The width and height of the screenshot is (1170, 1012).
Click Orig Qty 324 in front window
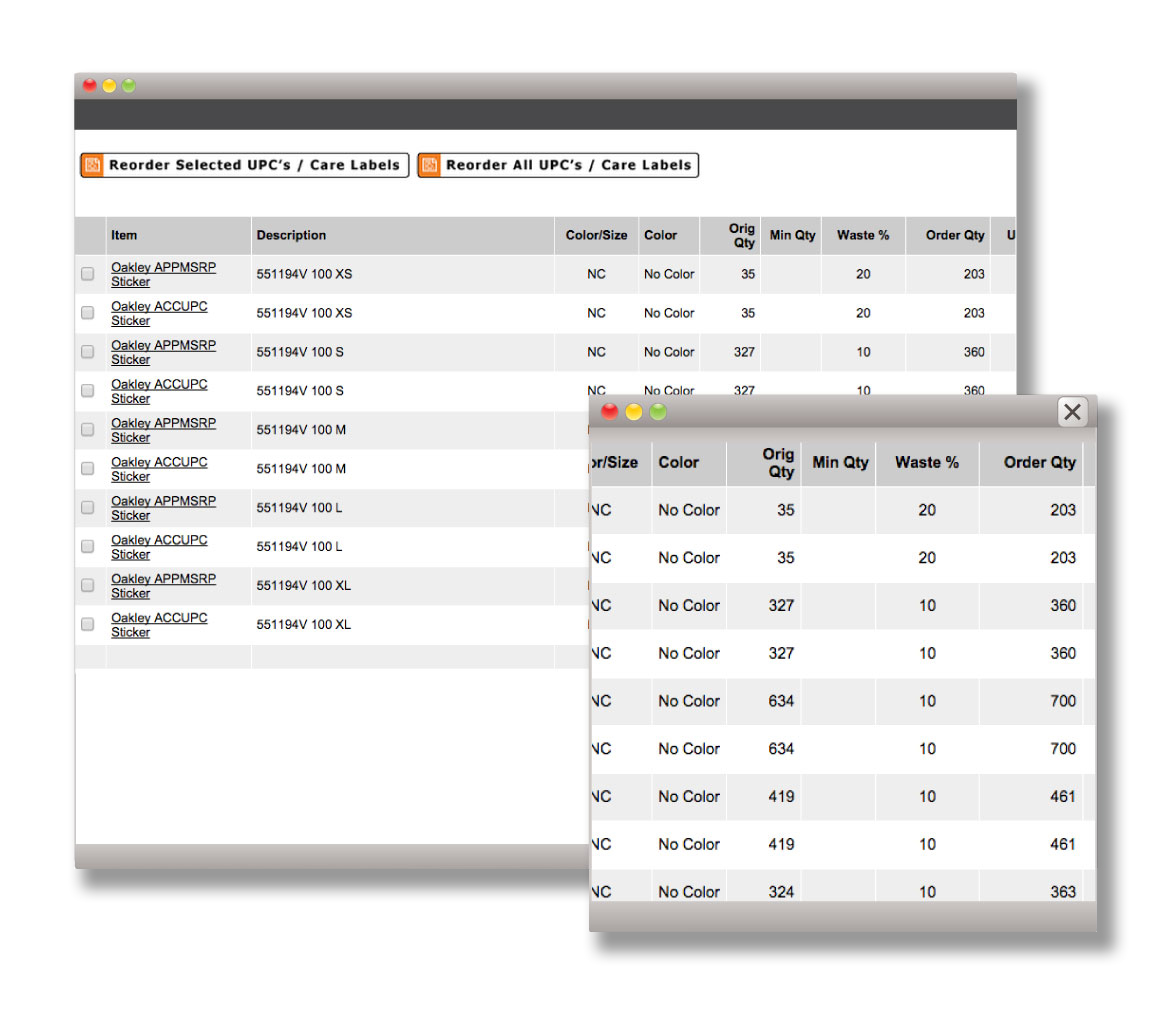tap(781, 891)
